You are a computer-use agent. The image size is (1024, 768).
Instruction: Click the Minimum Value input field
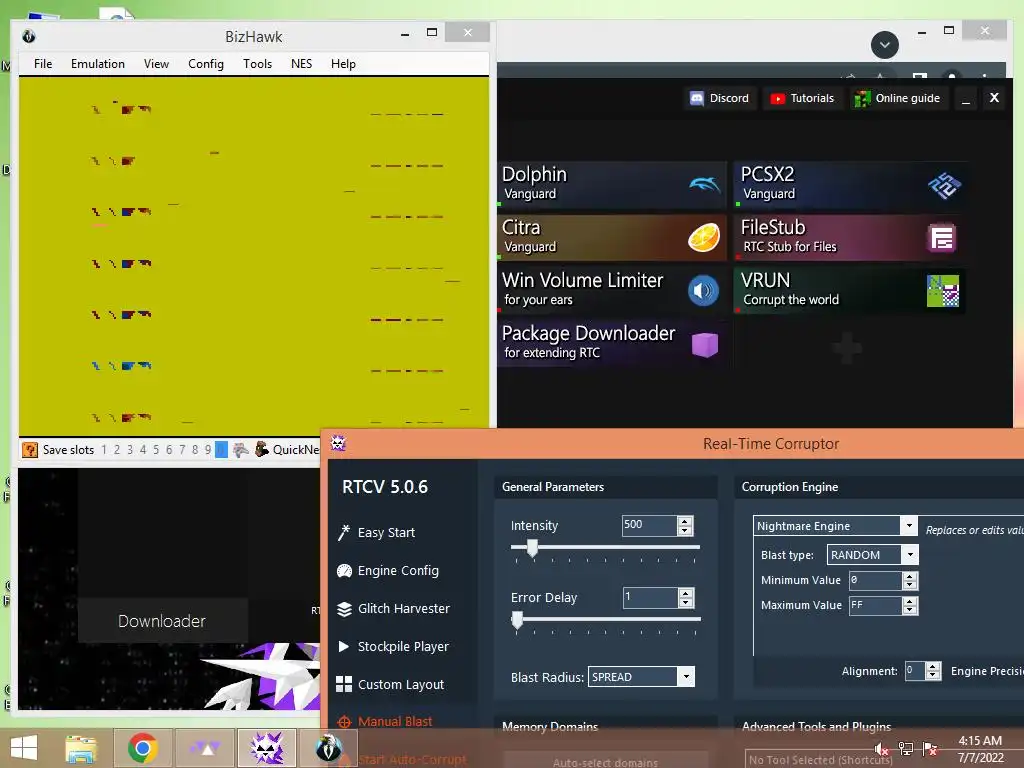(x=875, y=580)
